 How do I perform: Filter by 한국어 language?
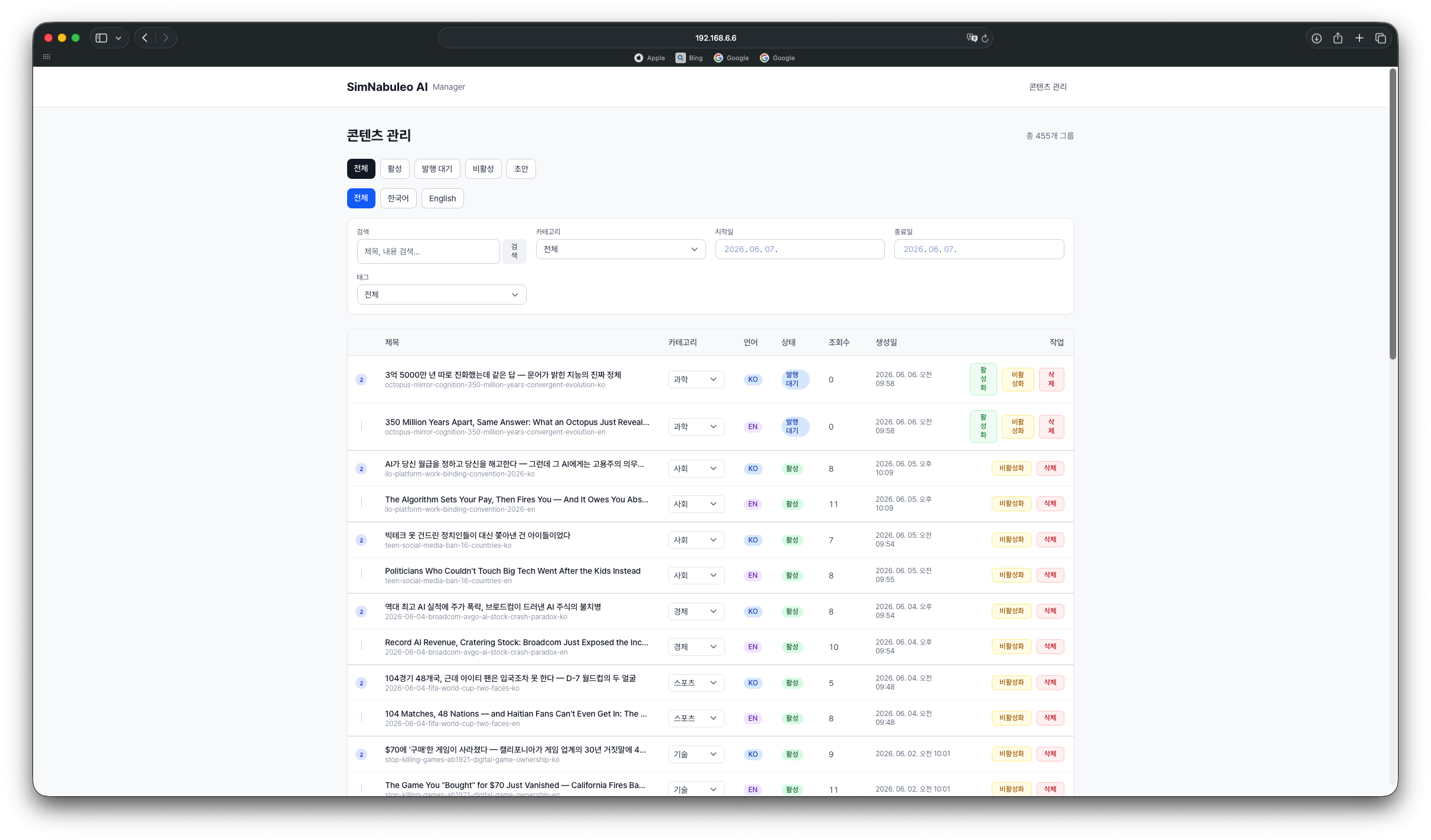[x=398, y=198]
